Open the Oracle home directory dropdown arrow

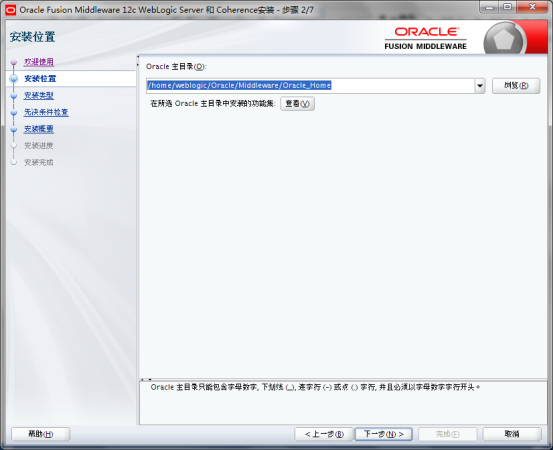coord(480,86)
